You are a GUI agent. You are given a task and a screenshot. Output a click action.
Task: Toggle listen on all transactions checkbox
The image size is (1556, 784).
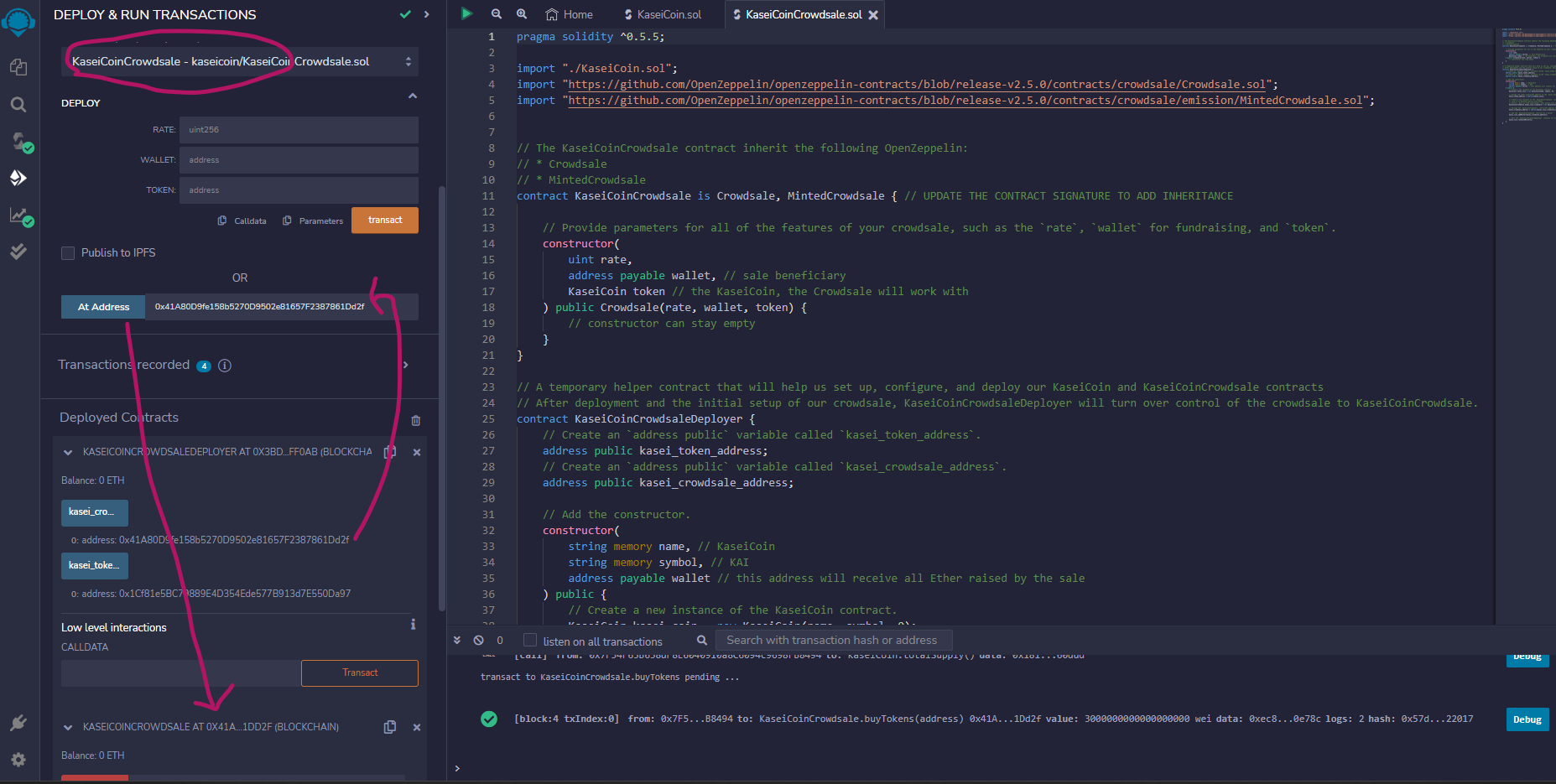tap(530, 640)
